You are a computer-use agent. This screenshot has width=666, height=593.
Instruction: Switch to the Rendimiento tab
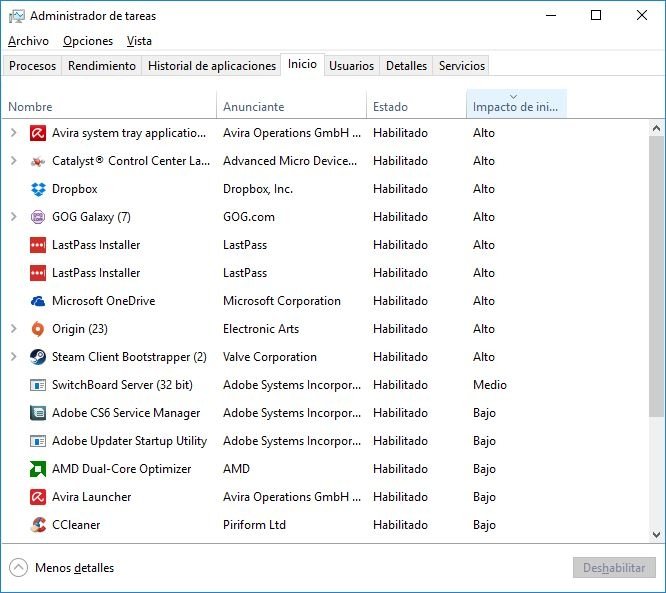pyautogui.click(x=102, y=66)
